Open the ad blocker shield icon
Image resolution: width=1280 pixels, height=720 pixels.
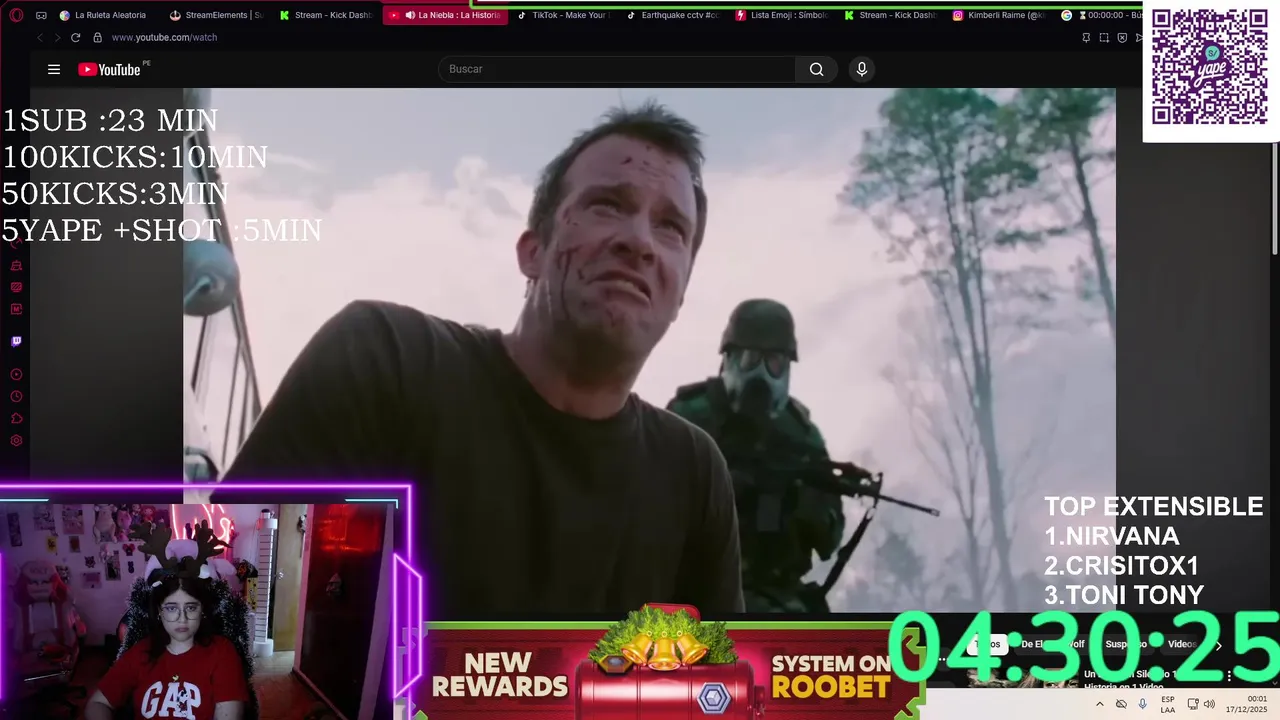(1122, 37)
